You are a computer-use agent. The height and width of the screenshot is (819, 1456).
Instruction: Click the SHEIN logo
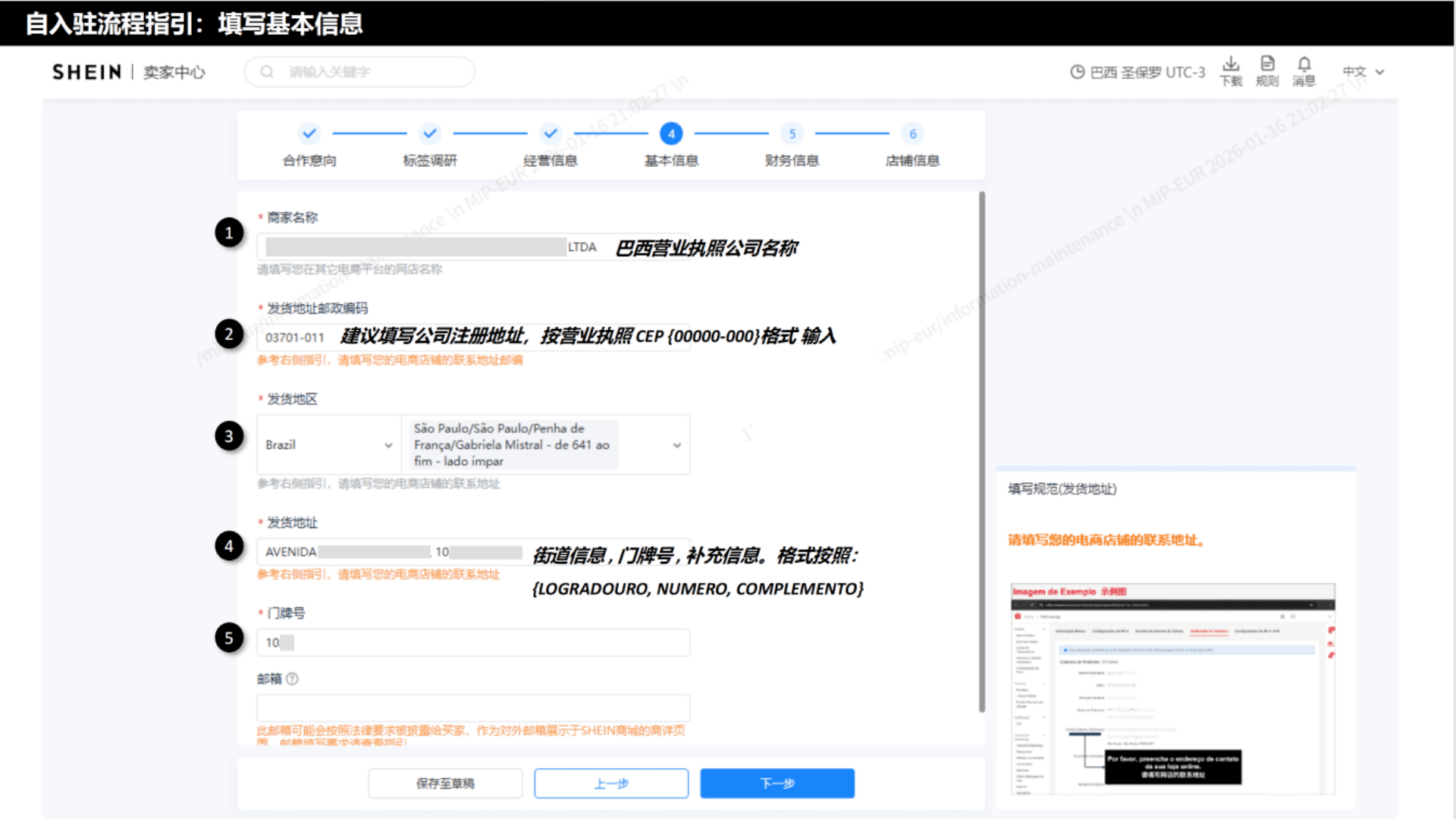[86, 72]
